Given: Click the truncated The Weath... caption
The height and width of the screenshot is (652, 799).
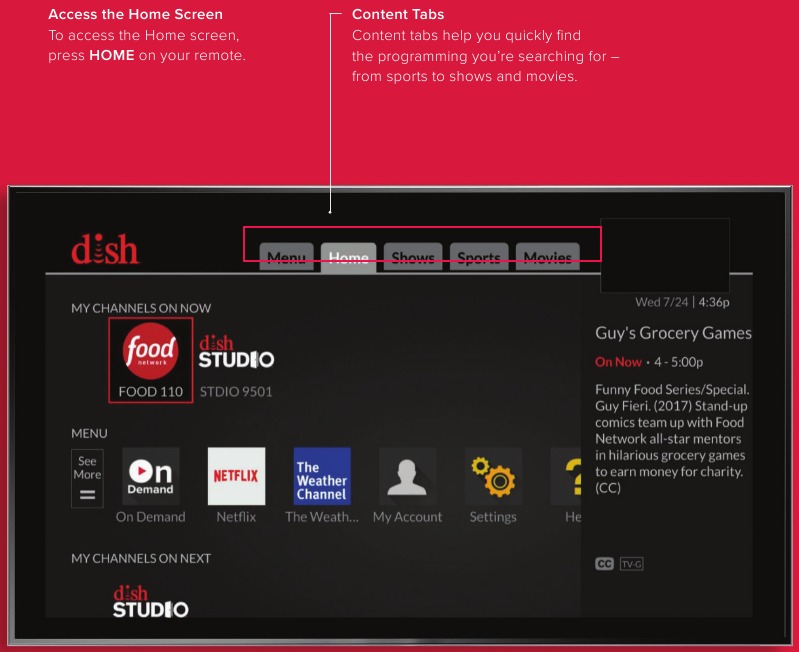Looking at the screenshot, I should coord(322,517).
